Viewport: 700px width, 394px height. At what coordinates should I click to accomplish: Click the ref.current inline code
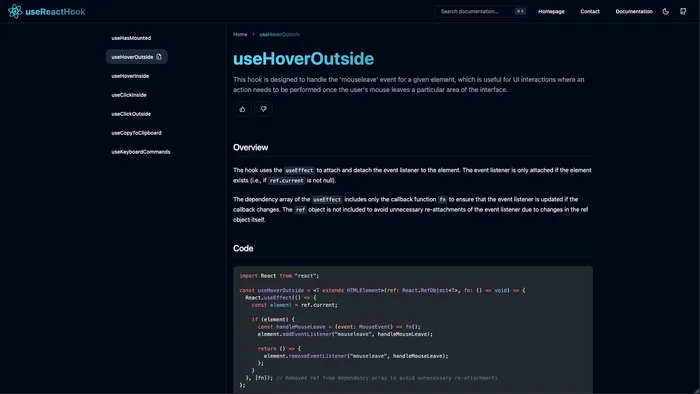click(x=287, y=181)
